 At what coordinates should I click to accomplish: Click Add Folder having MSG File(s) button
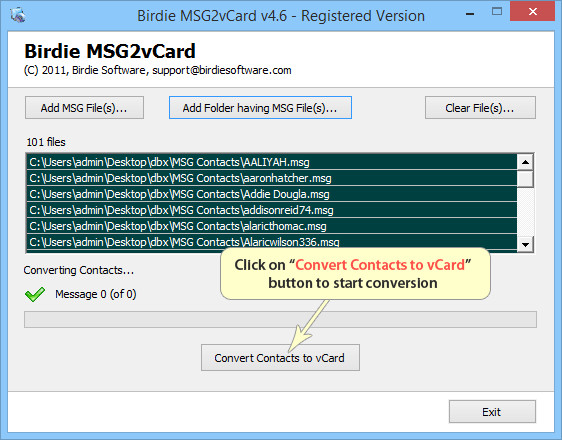(x=260, y=107)
